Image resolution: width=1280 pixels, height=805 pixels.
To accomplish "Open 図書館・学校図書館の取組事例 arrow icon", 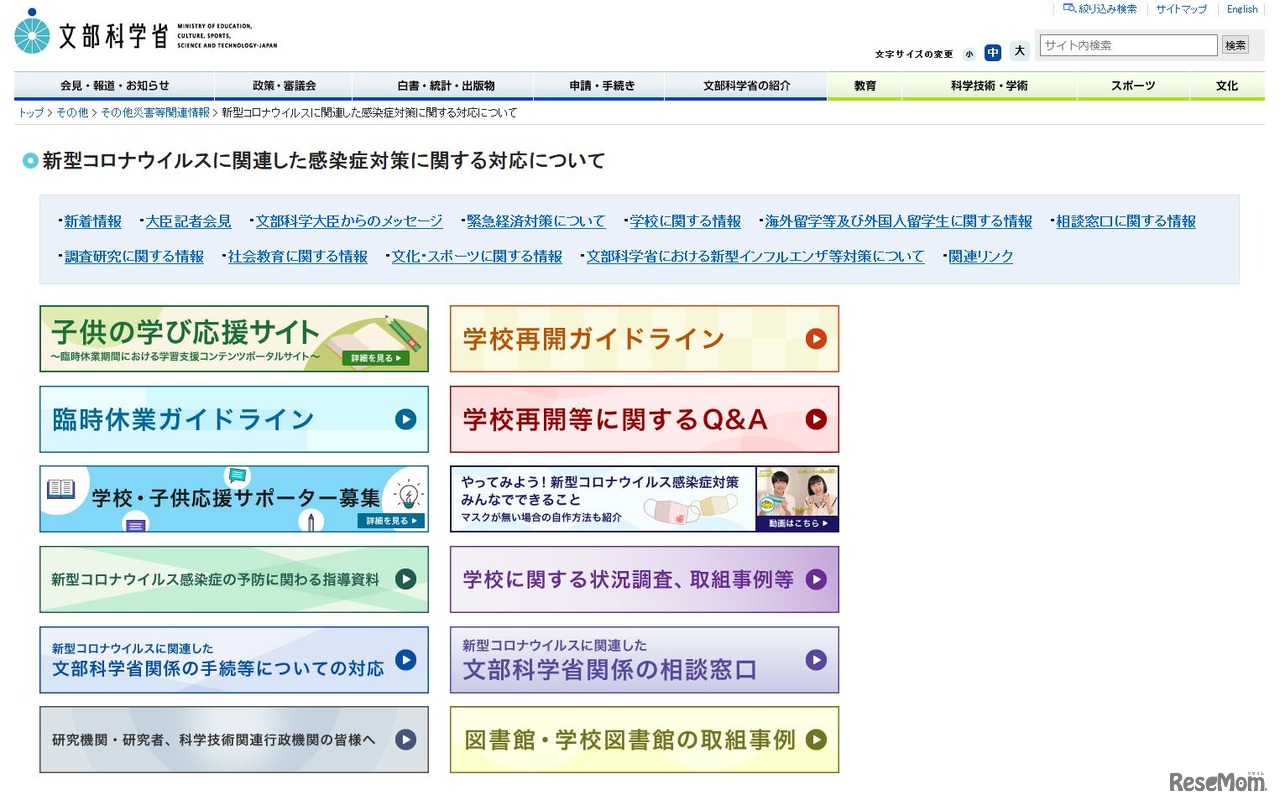I will click(x=816, y=740).
